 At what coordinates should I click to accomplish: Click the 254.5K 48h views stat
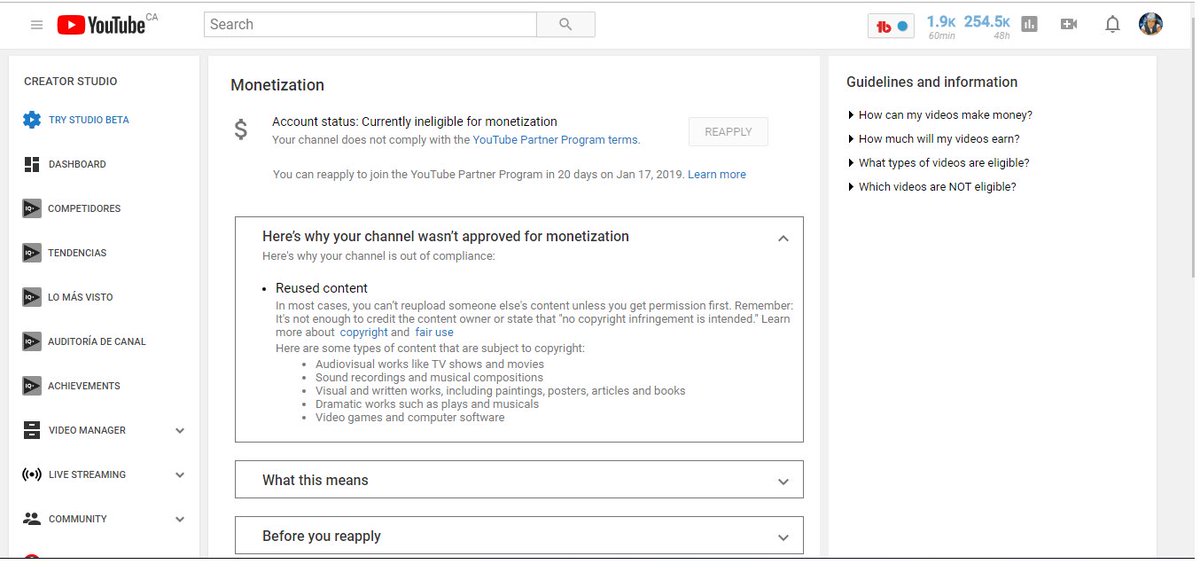[987, 26]
